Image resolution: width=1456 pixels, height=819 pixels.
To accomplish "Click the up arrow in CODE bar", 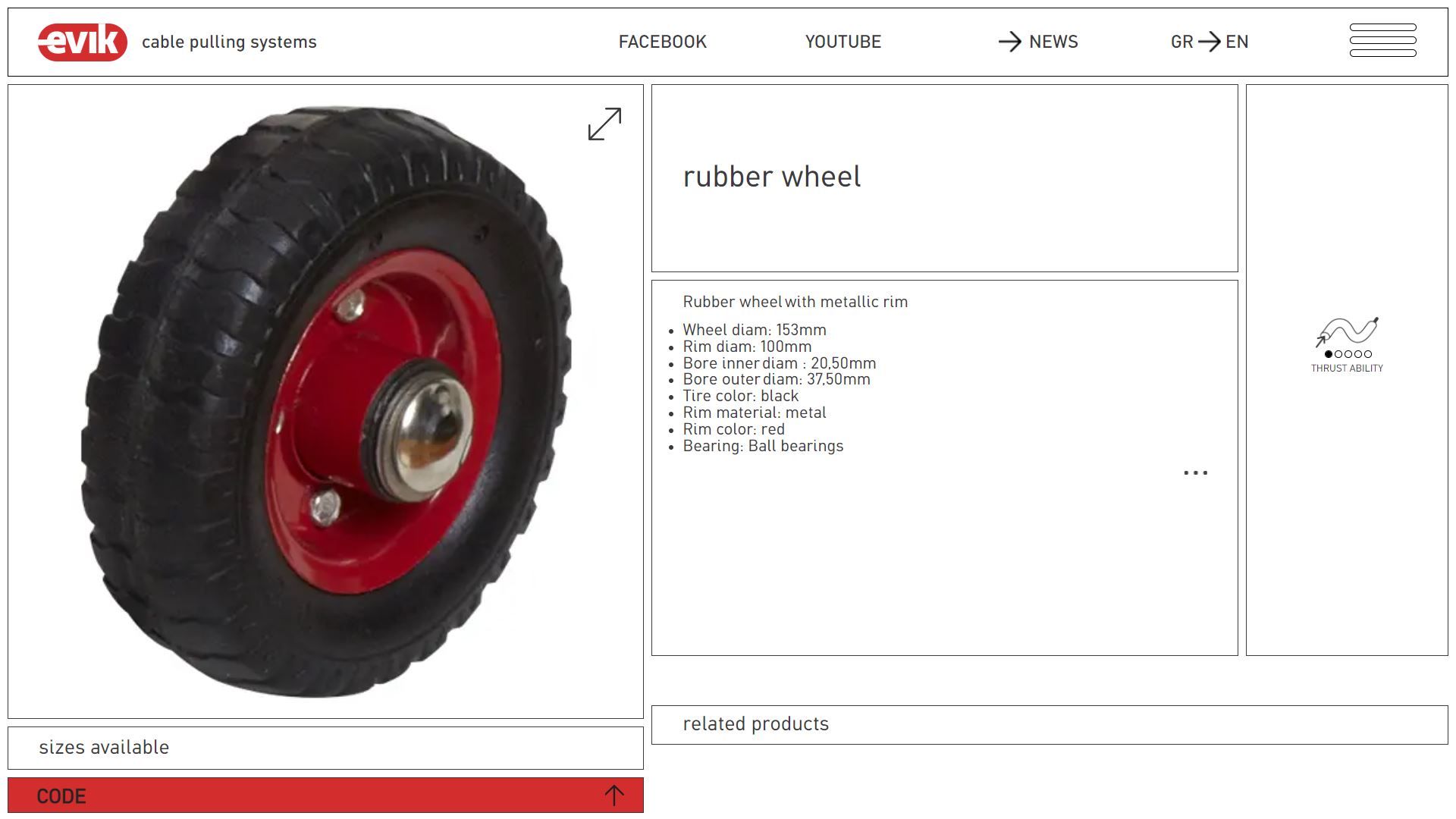I will click(x=614, y=795).
